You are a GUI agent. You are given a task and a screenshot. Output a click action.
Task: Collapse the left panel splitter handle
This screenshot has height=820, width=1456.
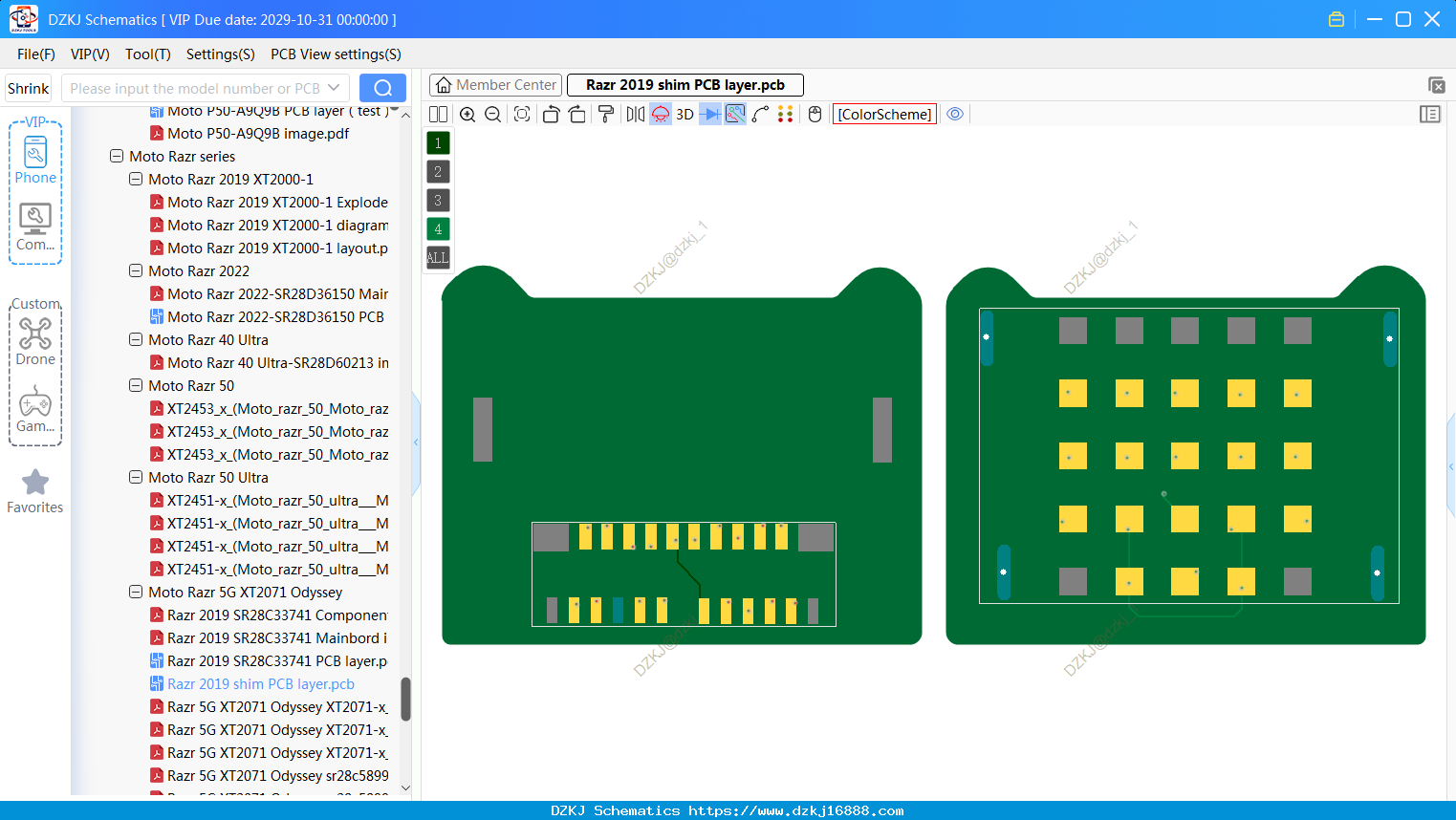[416, 442]
